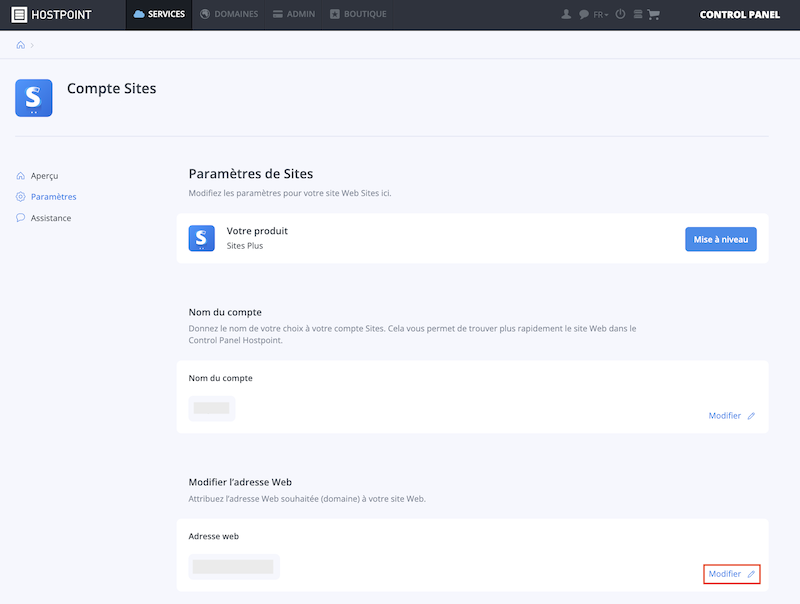Select Aperçu in the sidebar

[x=37, y=176]
